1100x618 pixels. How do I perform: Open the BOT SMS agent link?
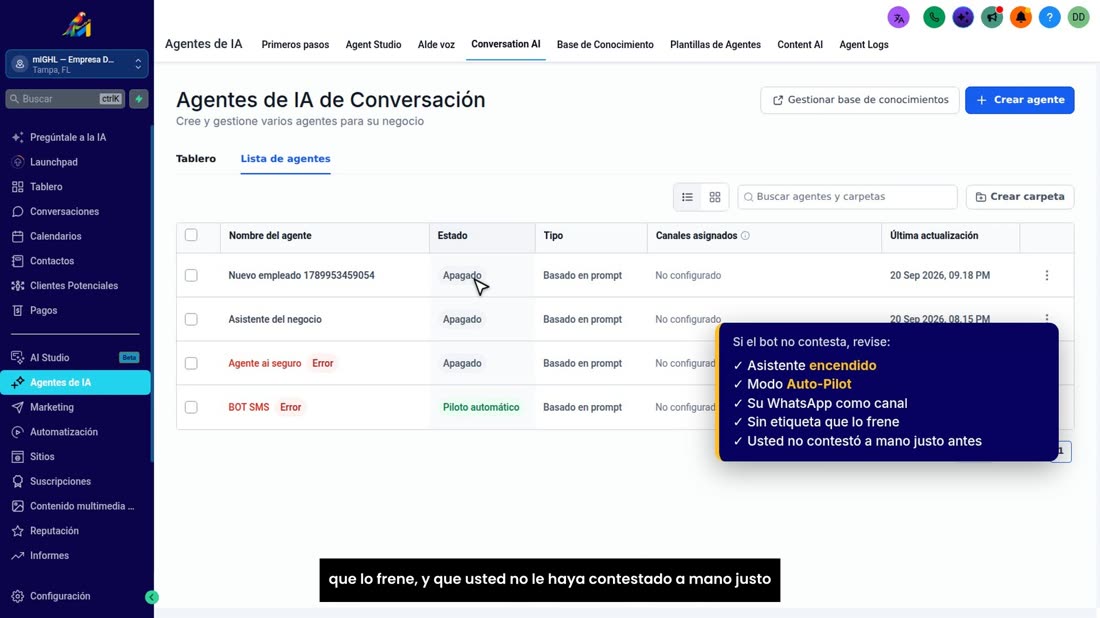248,408
